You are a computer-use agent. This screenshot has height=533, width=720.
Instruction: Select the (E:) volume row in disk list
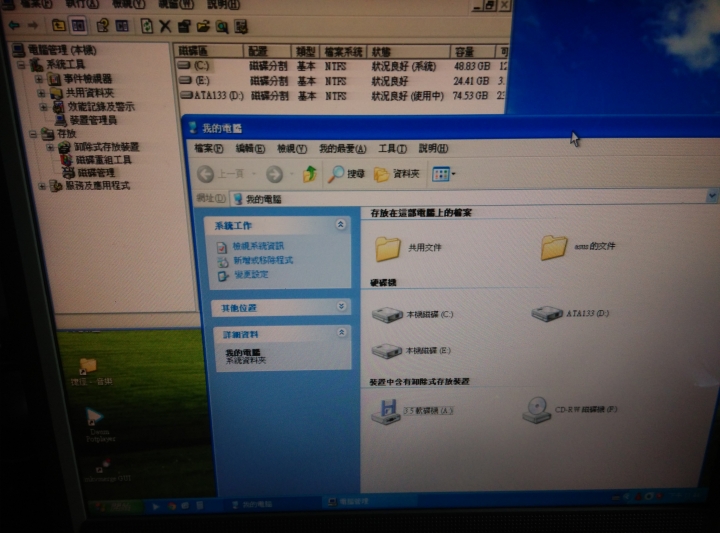coord(340,81)
